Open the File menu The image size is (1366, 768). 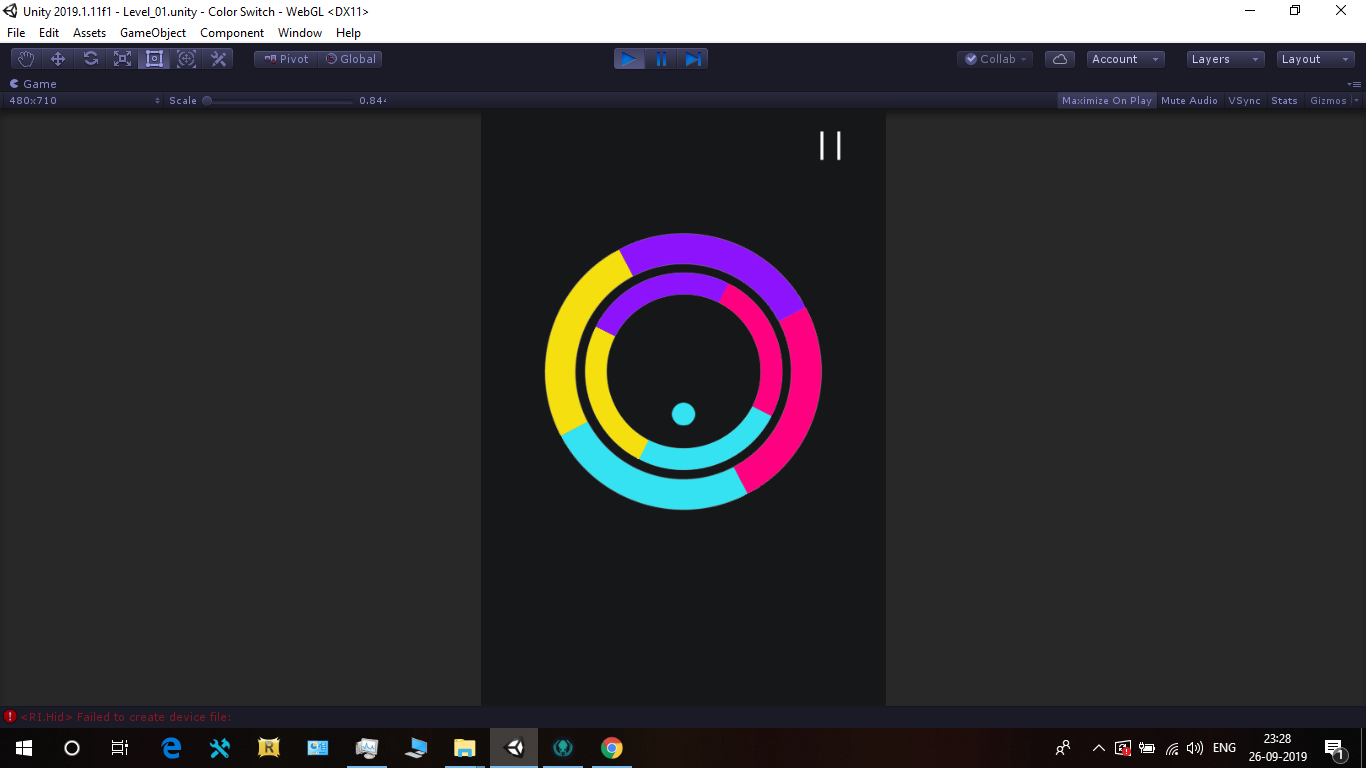16,33
